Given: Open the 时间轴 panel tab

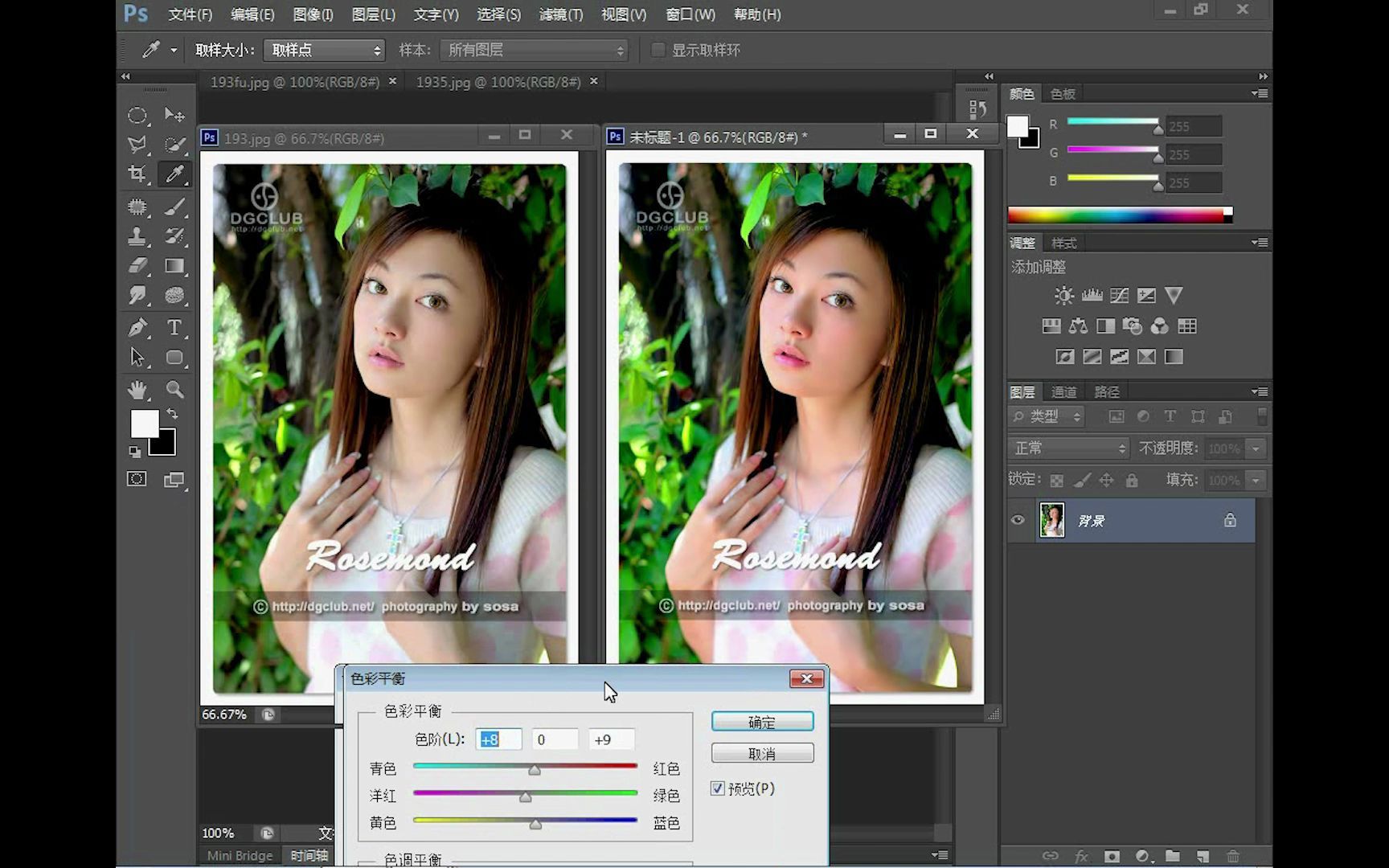Looking at the screenshot, I should coord(309,855).
